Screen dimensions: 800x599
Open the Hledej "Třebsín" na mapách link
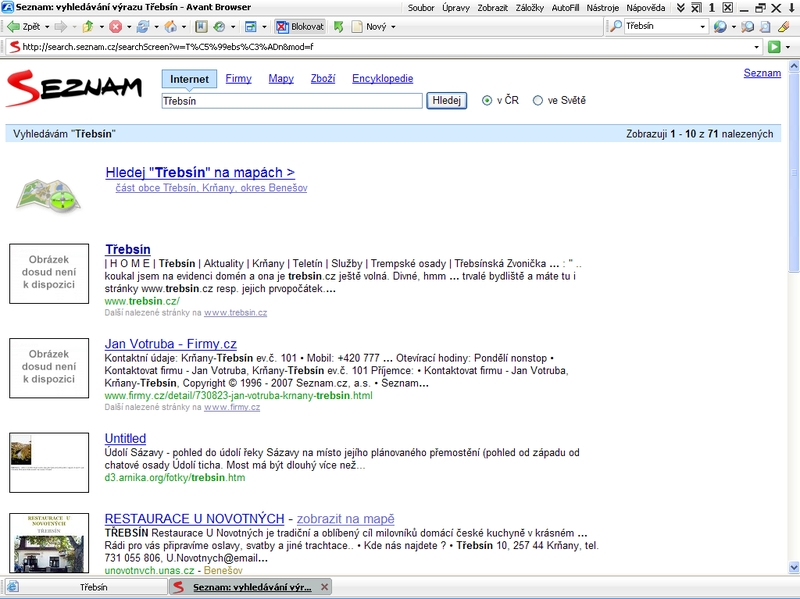(x=200, y=172)
